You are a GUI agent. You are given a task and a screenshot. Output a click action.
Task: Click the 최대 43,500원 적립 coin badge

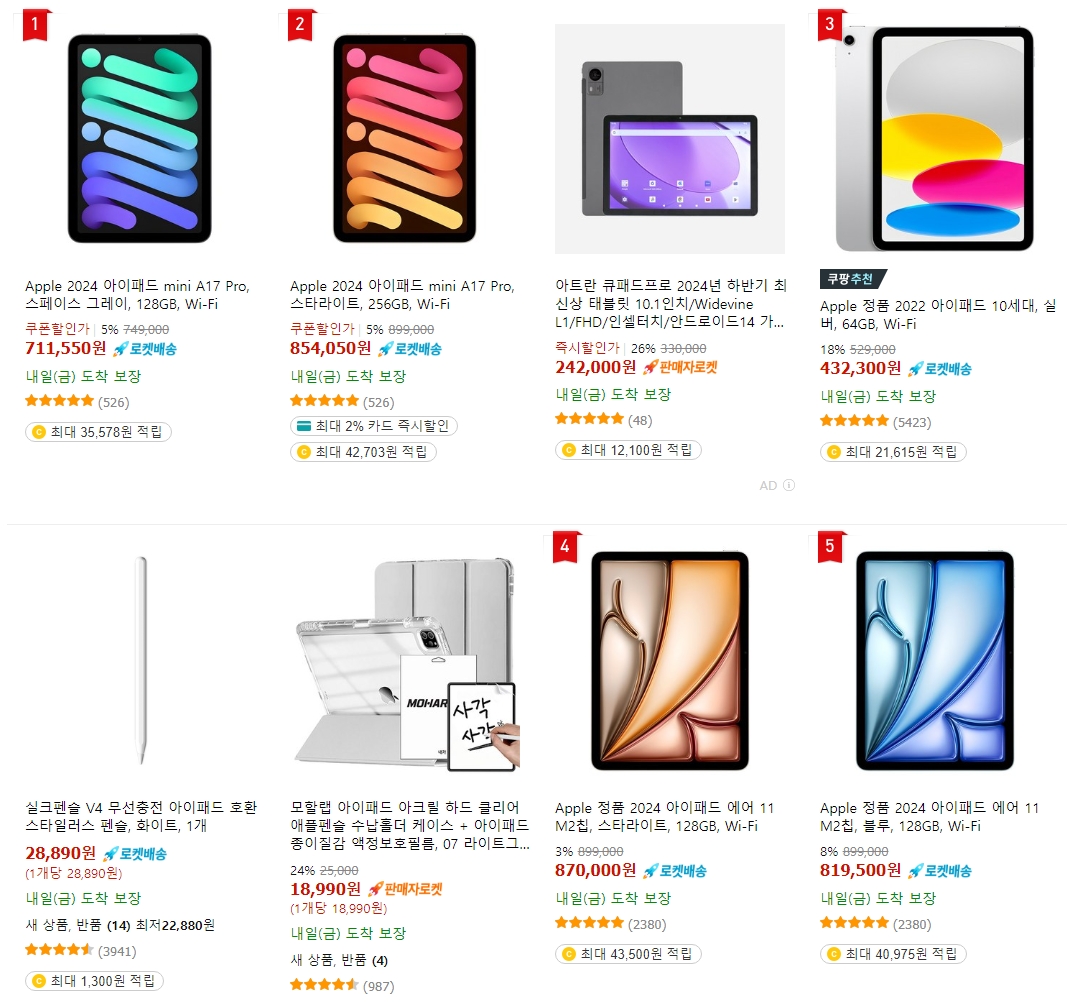tap(628, 954)
